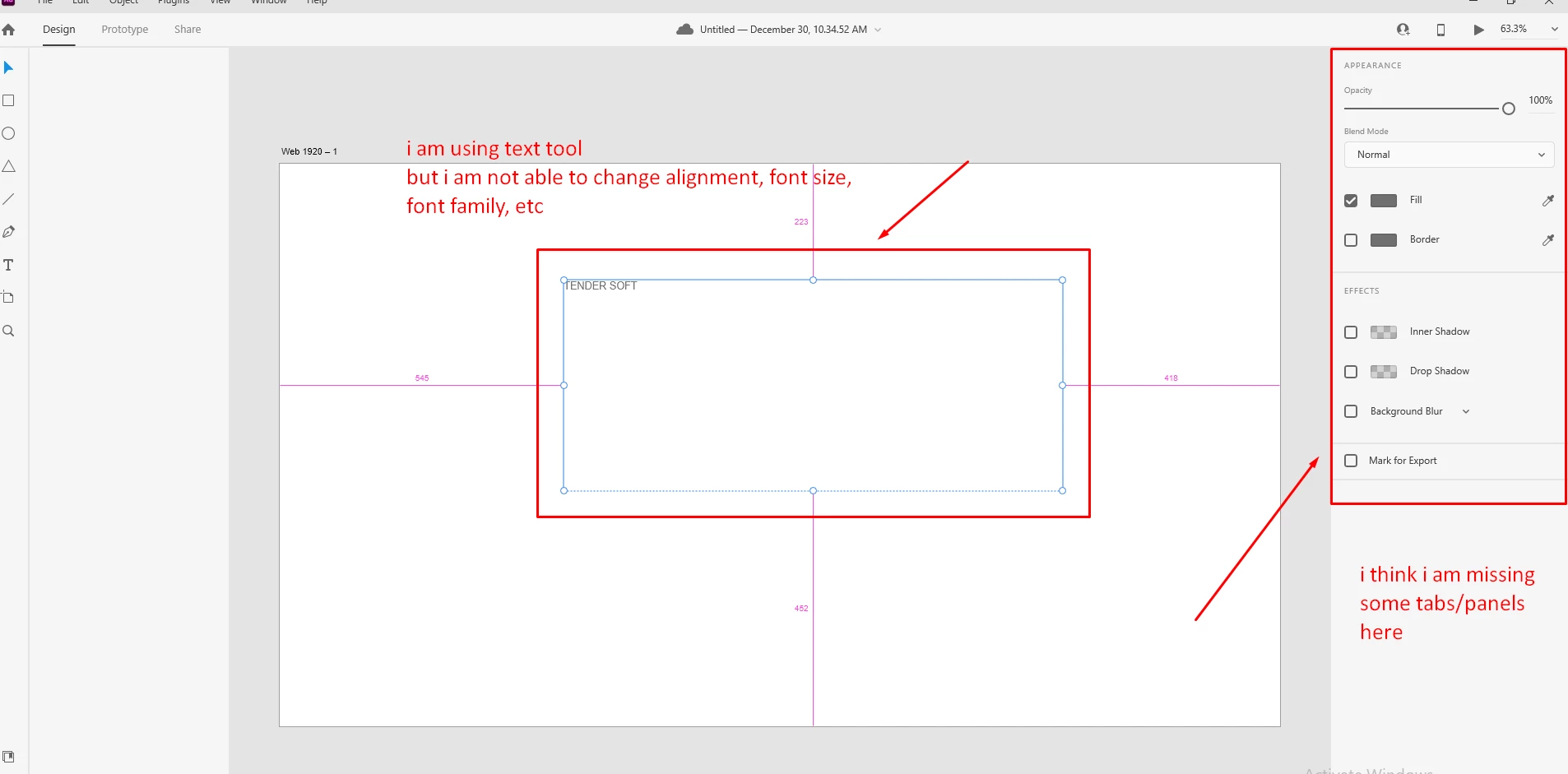Select the Ellipse tool
The height and width of the screenshot is (774, 1568).
coord(8,133)
